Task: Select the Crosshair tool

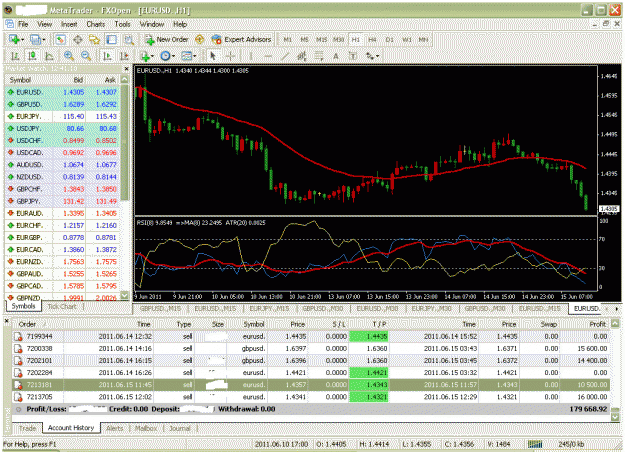Action: click(230, 56)
